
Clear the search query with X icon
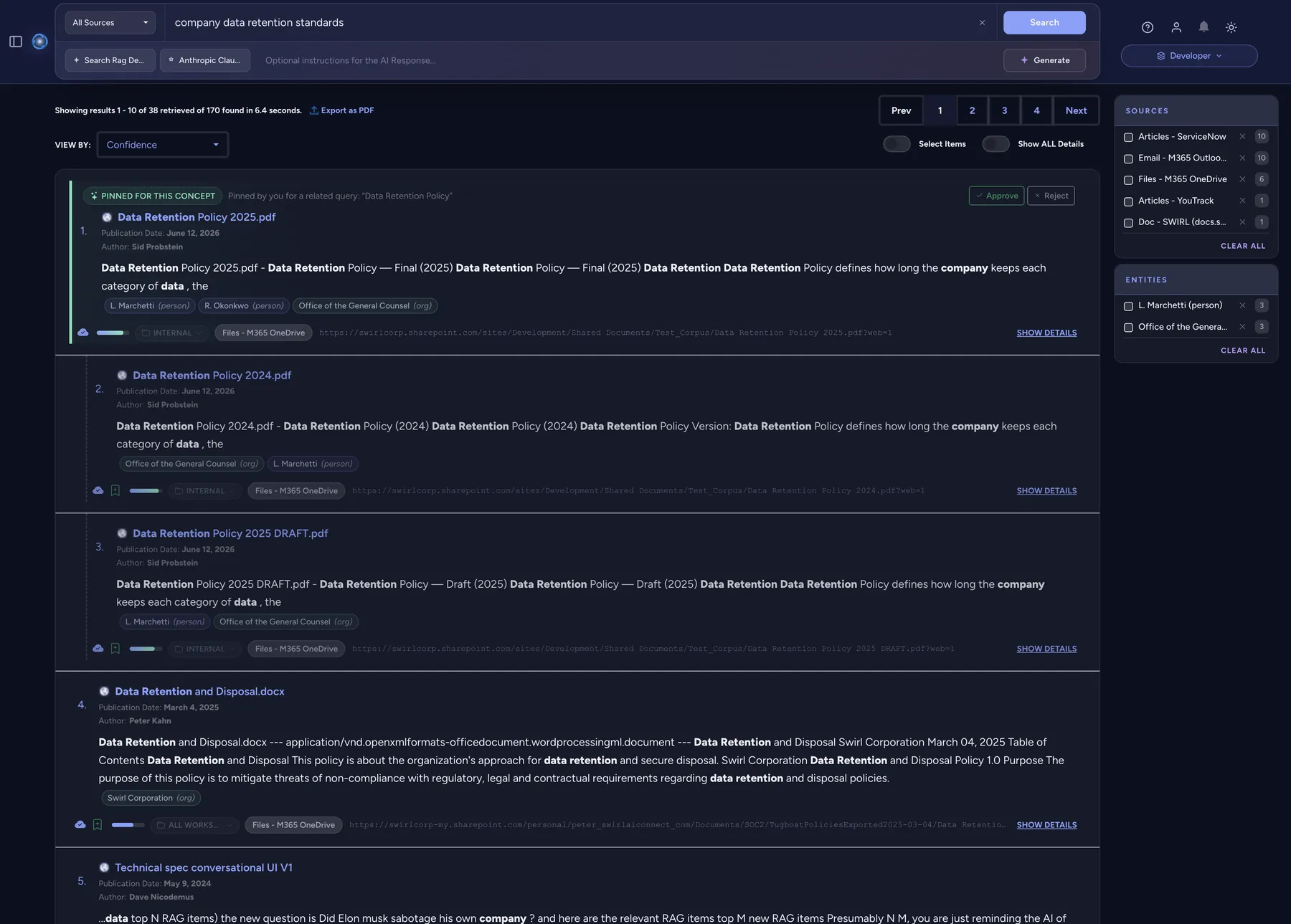pyautogui.click(x=982, y=23)
